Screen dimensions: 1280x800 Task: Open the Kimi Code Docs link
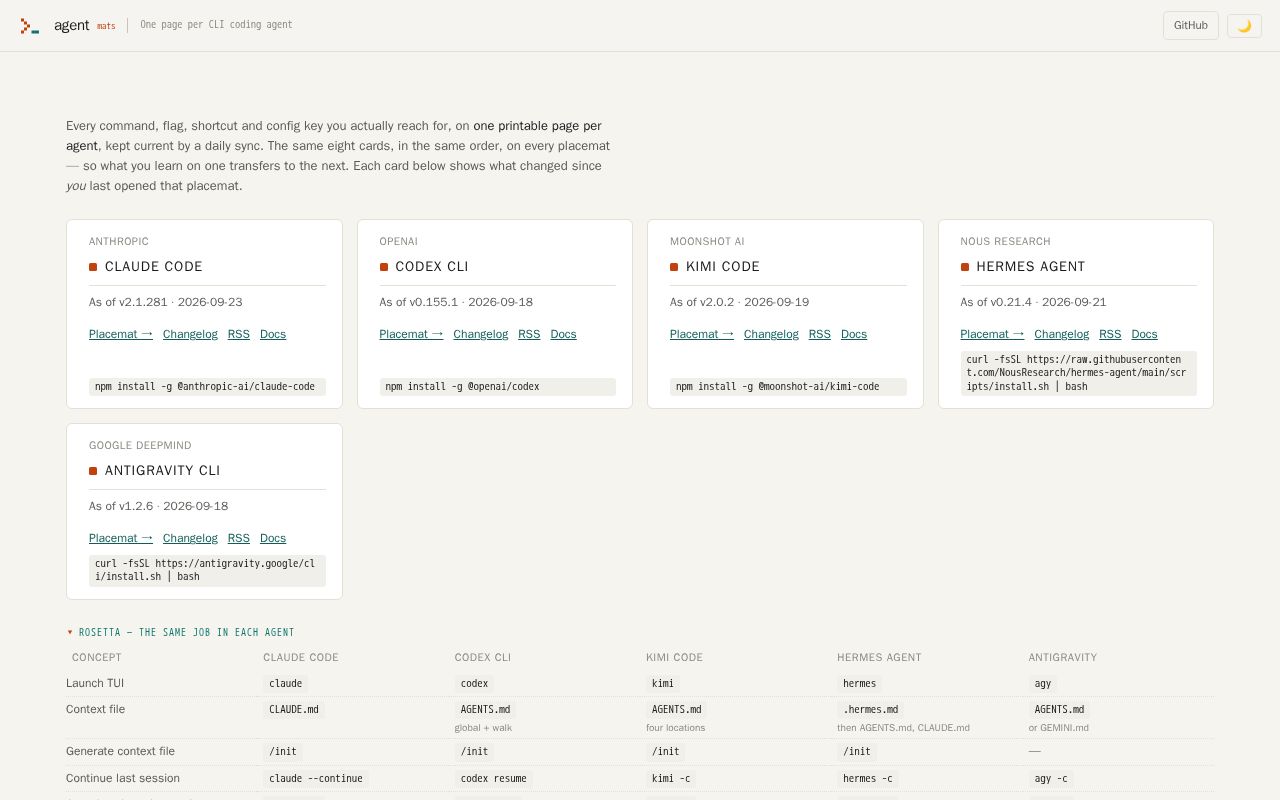click(854, 334)
